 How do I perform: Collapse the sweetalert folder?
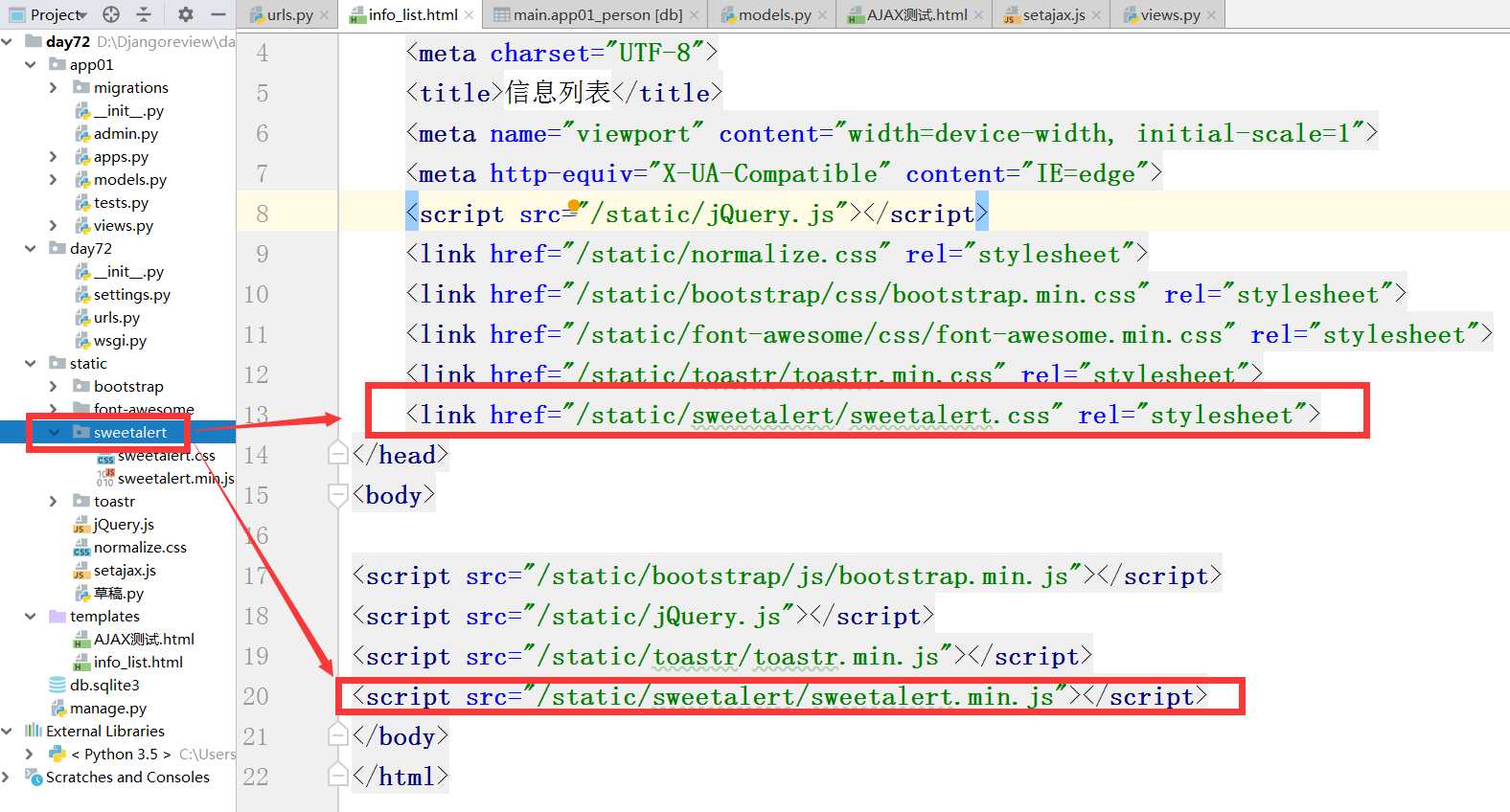click(x=54, y=432)
